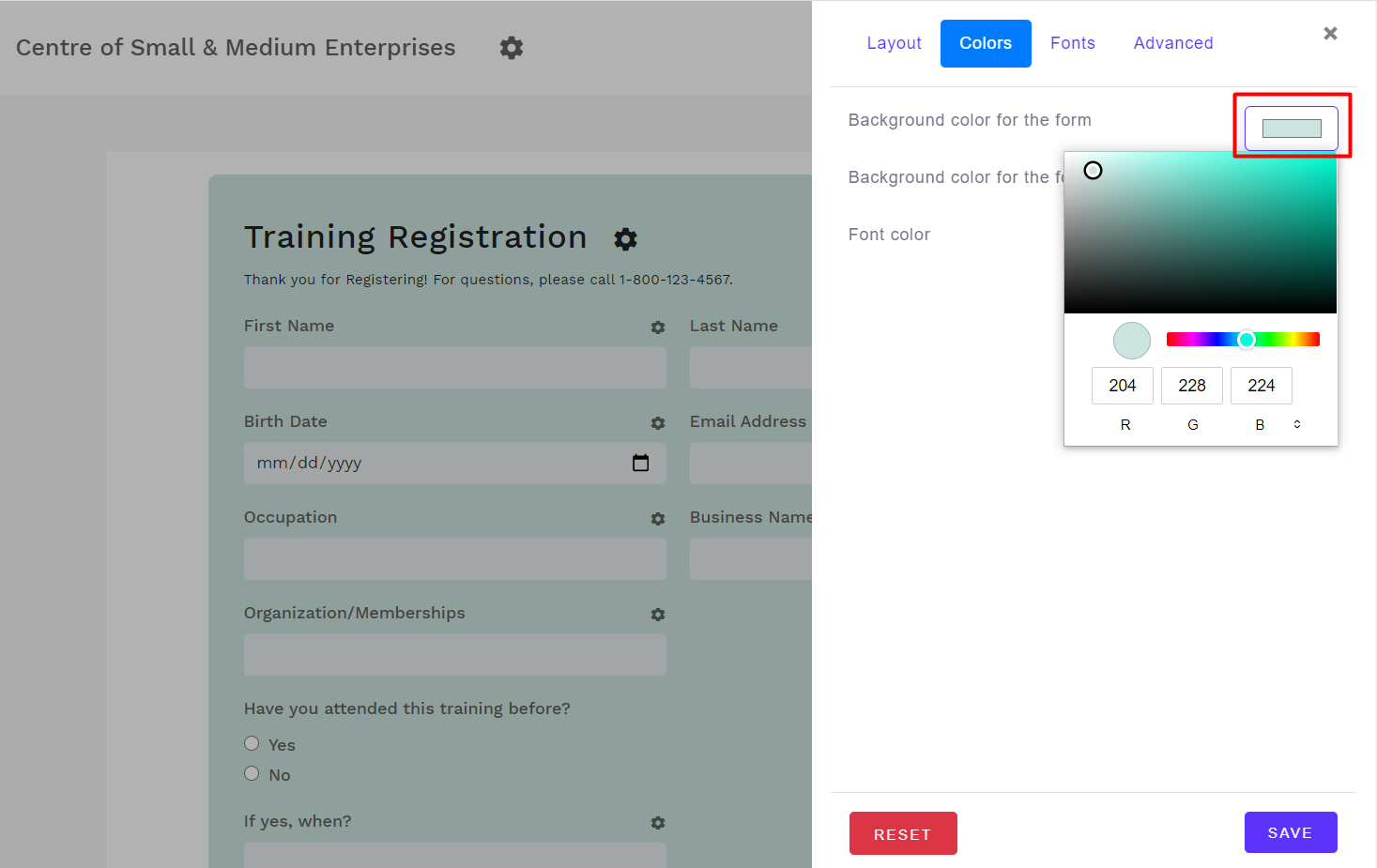Select the Yes radio button
The width and height of the screenshot is (1377, 868).
(252, 743)
